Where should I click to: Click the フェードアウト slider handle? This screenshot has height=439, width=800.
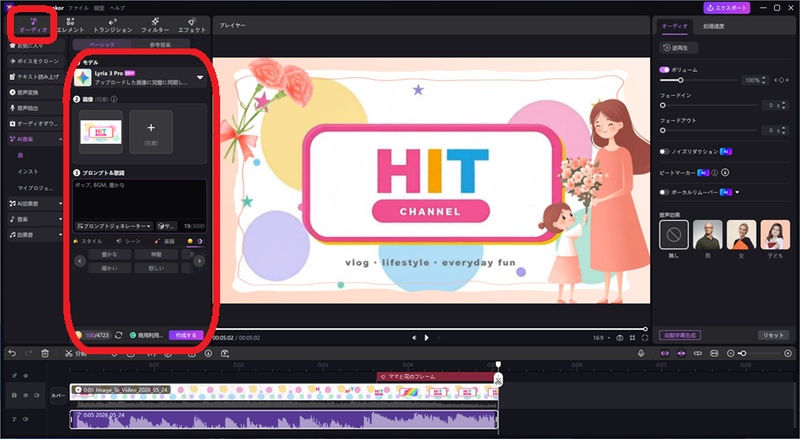(x=663, y=130)
